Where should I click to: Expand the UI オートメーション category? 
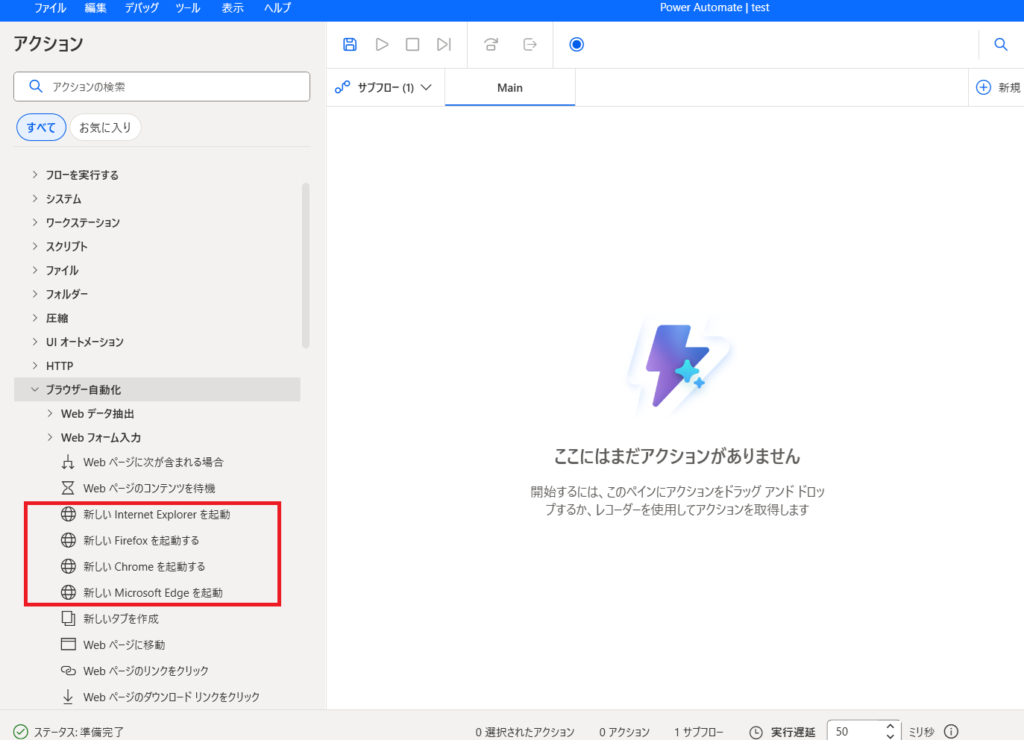pos(36,342)
